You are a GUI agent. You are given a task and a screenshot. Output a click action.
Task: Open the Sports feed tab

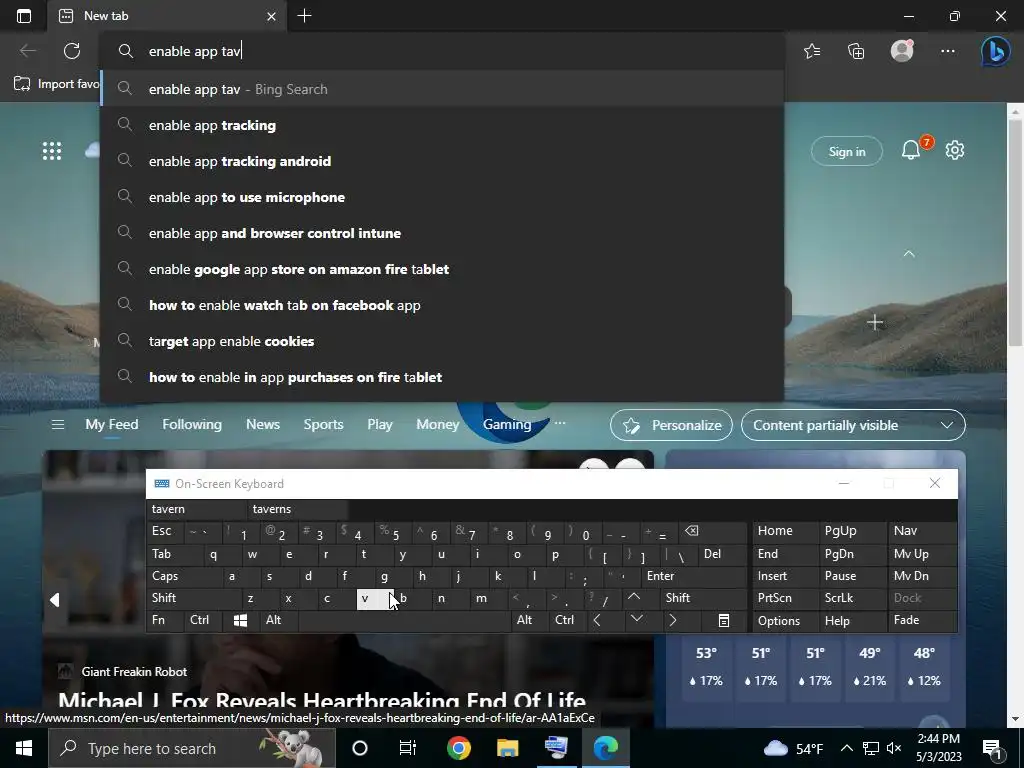(323, 424)
